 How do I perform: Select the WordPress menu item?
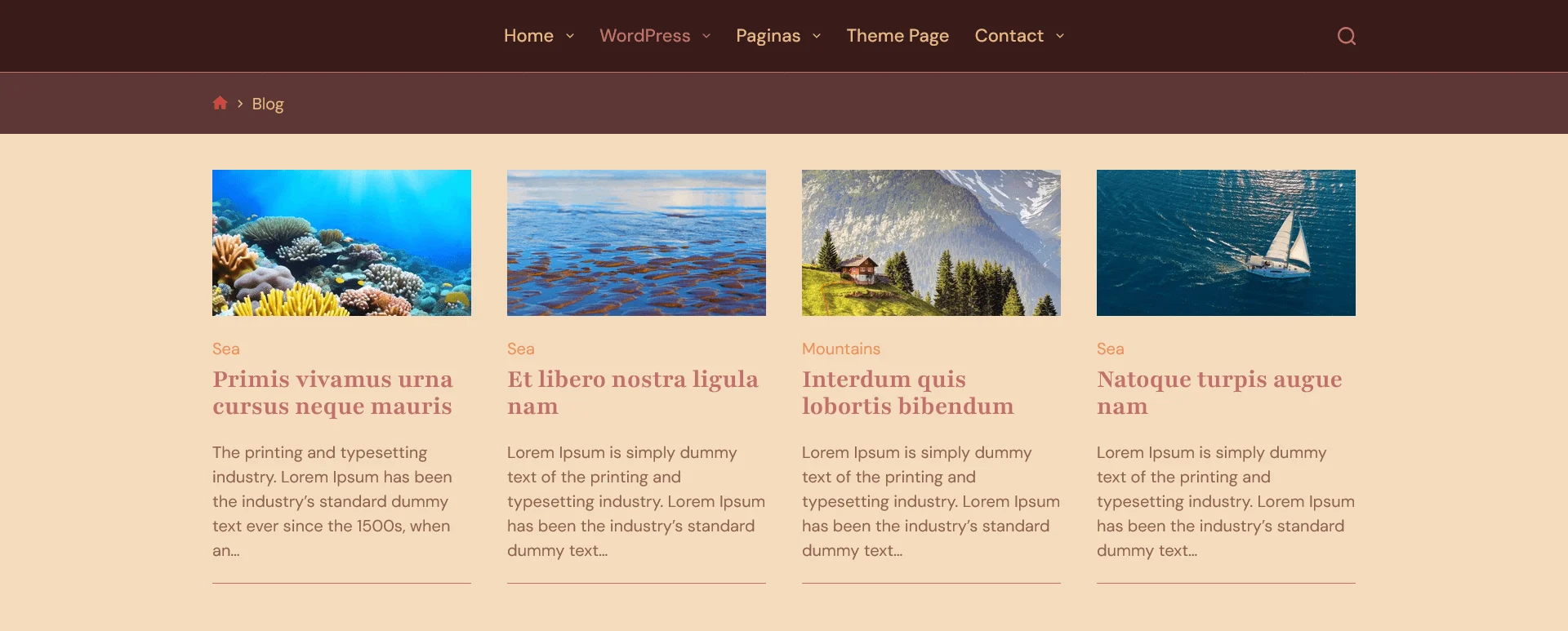[645, 36]
